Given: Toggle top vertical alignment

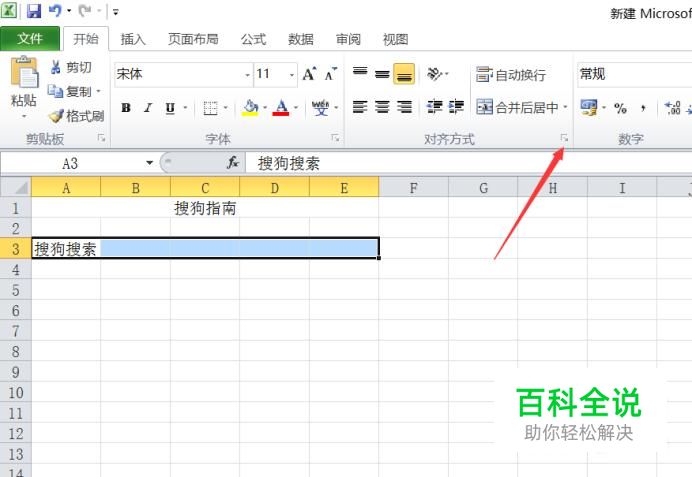Looking at the screenshot, I should tap(360, 73).
